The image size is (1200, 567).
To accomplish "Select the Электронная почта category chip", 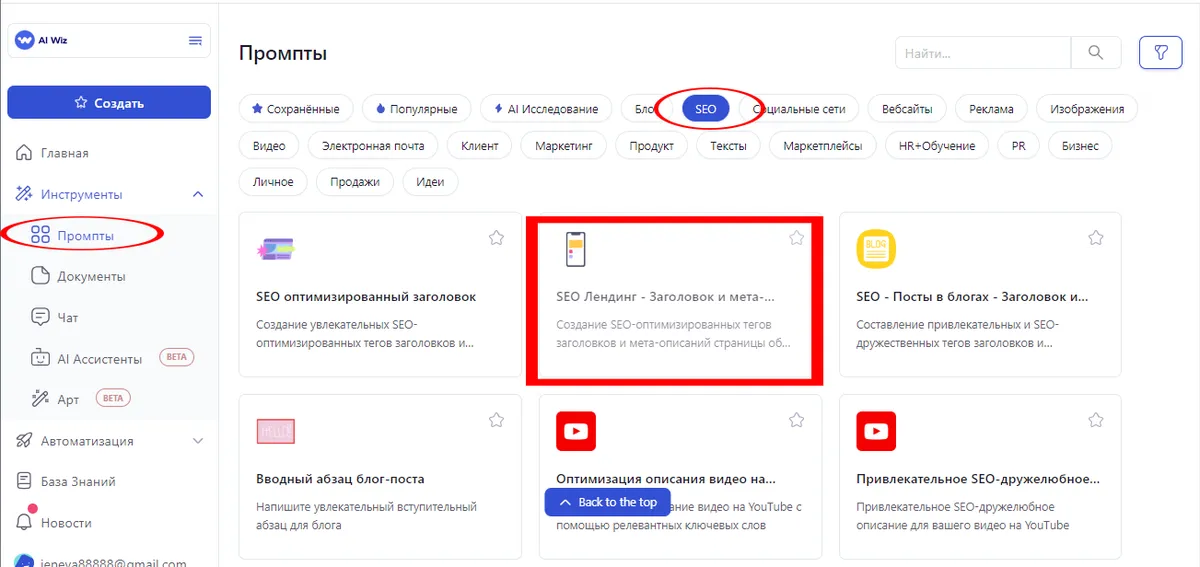I will 373,146.
